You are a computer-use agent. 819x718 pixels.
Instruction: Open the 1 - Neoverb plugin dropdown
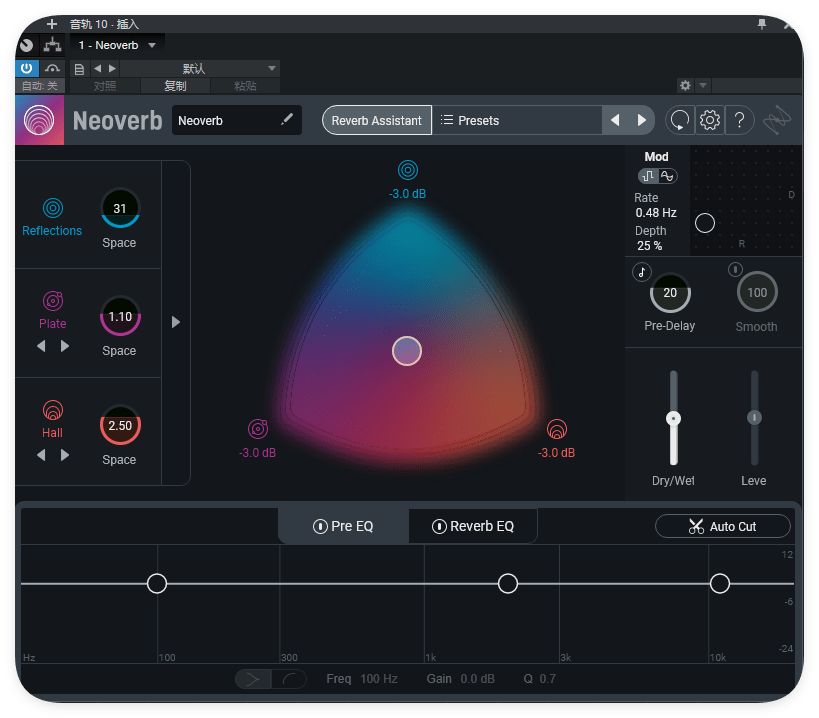tap(117, 45)
